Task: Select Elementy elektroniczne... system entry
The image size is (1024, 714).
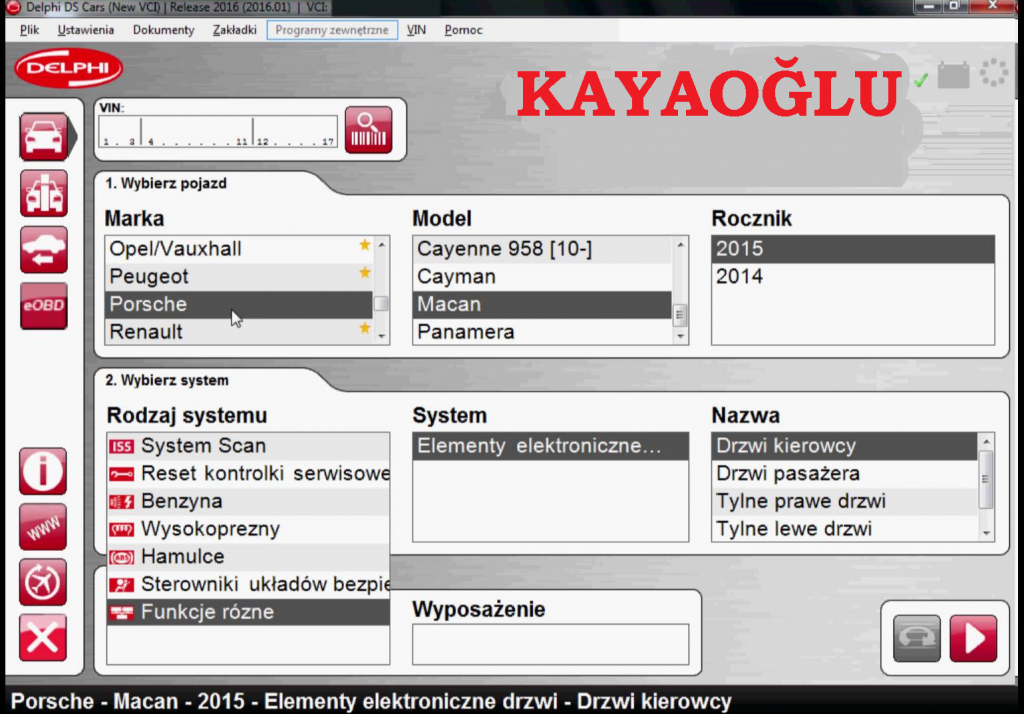Action: (551, 446)
